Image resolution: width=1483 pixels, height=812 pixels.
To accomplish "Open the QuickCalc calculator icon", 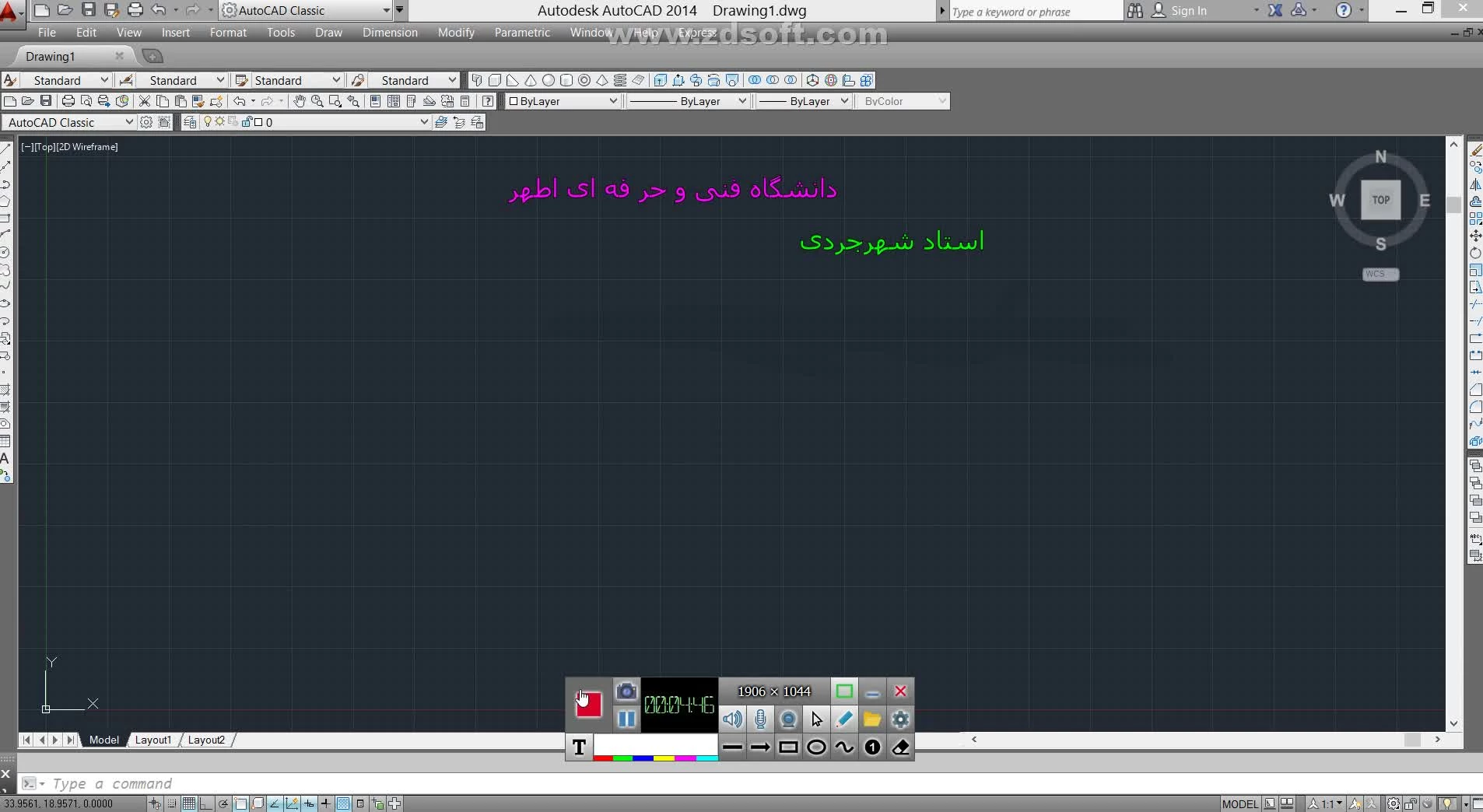I will (465, 101).
